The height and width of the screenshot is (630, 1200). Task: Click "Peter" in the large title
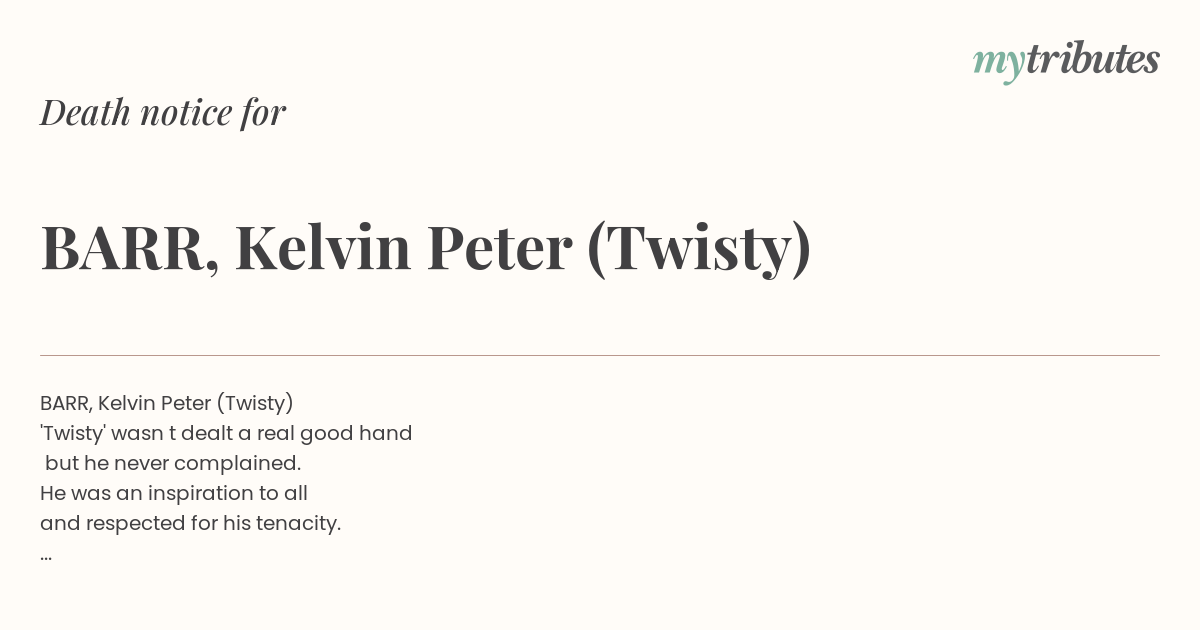point(499,247)
